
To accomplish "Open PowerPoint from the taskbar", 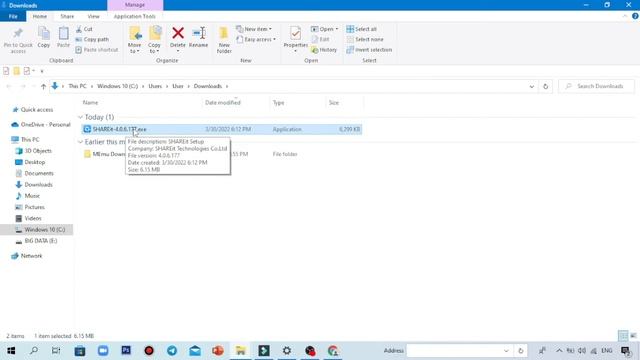I will (x=218, y=351).
